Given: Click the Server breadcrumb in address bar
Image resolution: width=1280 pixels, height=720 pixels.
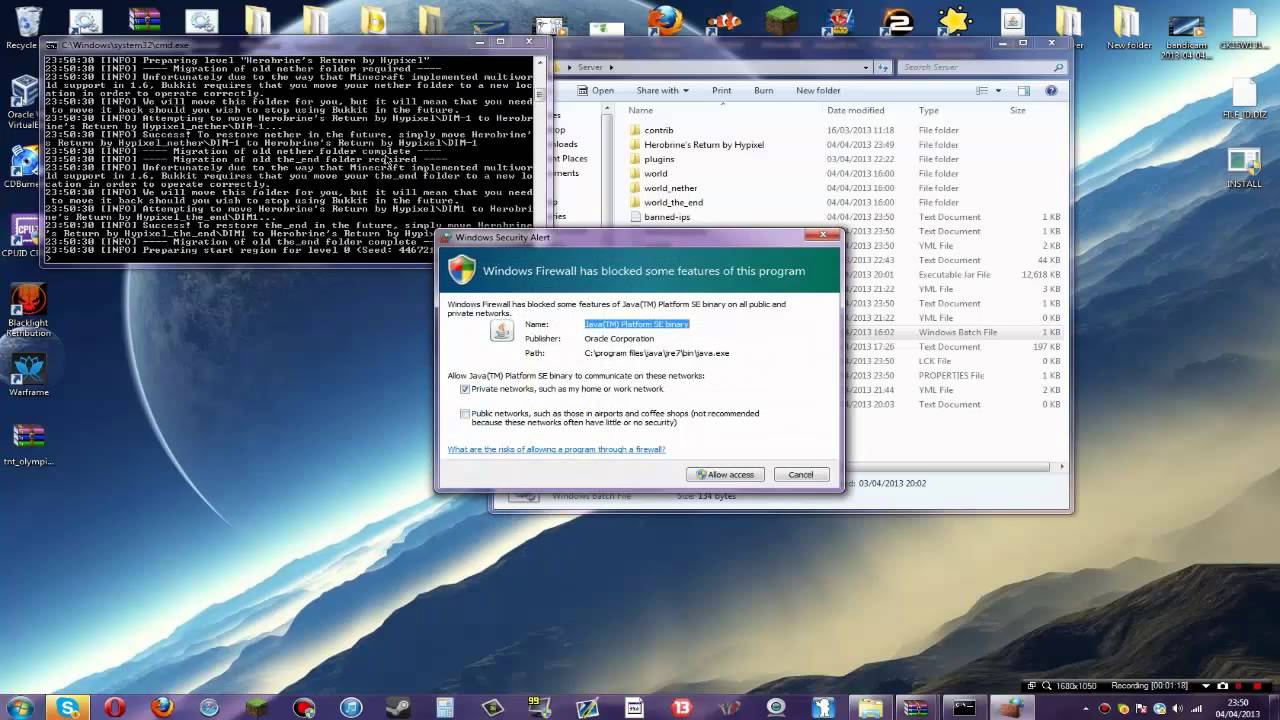Looking at the screenshot, I should [x=590, y=67].
